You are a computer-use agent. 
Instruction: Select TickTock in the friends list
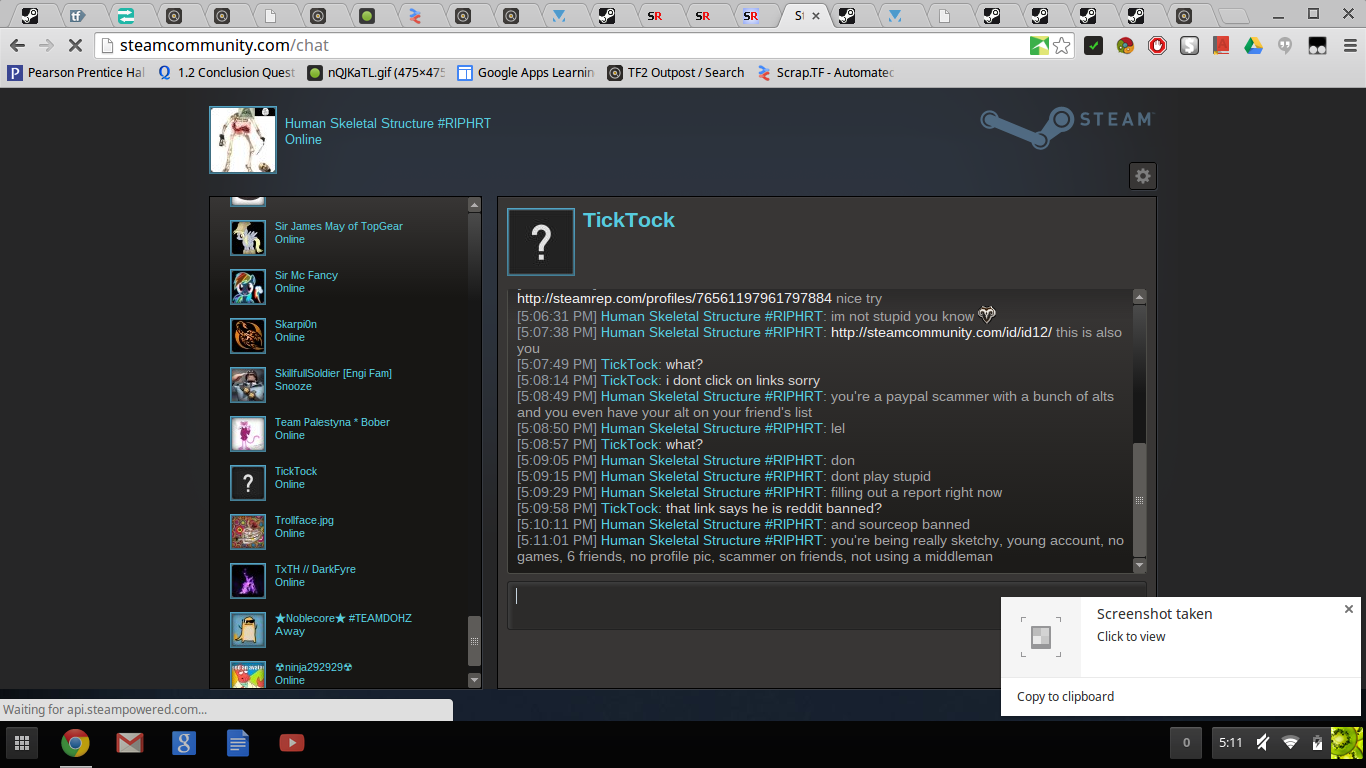point(296,471)
